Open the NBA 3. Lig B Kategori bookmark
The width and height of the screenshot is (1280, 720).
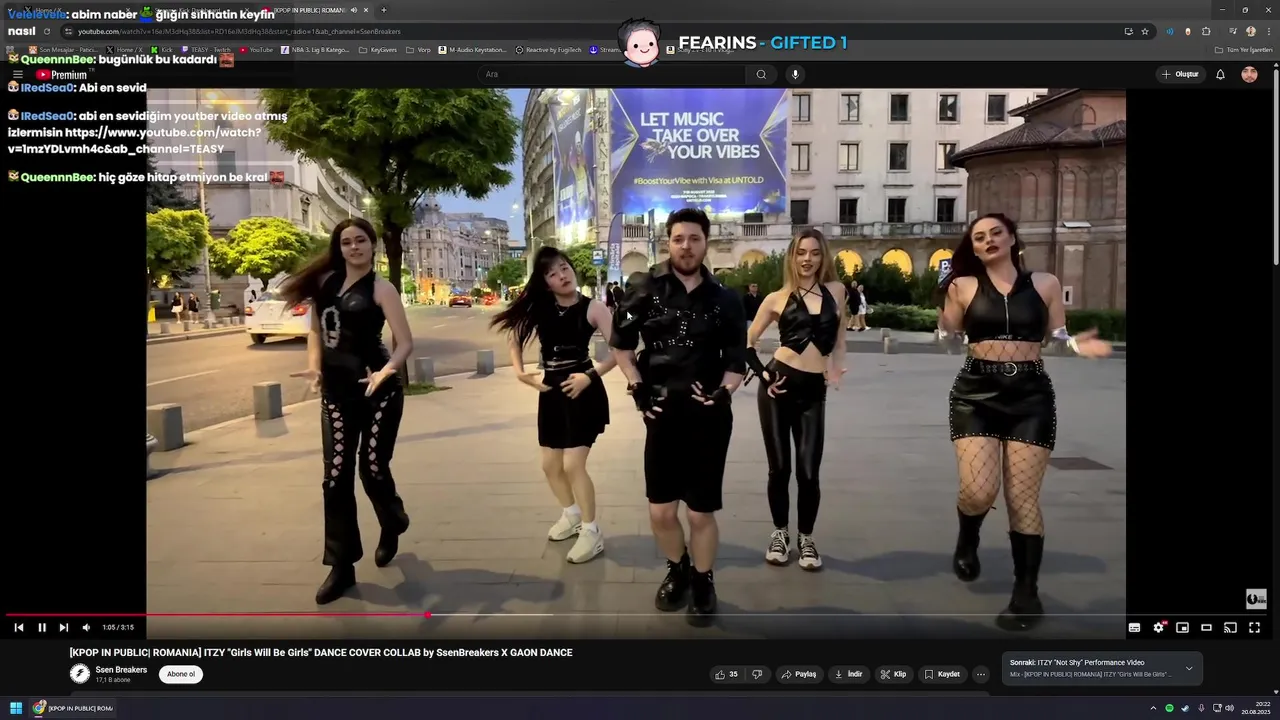[x=315, y=50]
